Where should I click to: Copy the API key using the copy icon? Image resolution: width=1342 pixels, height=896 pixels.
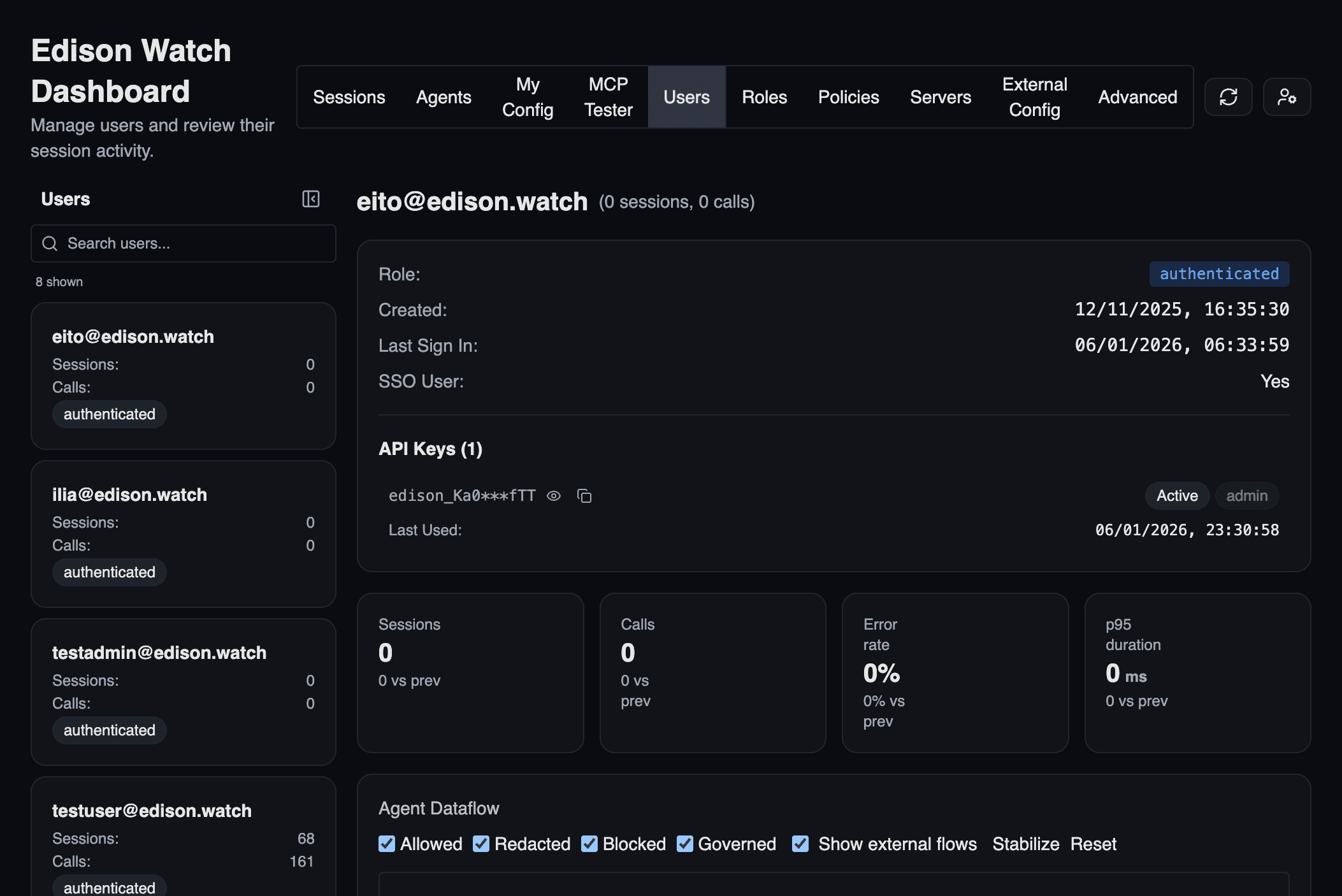(x=584, y=496)
